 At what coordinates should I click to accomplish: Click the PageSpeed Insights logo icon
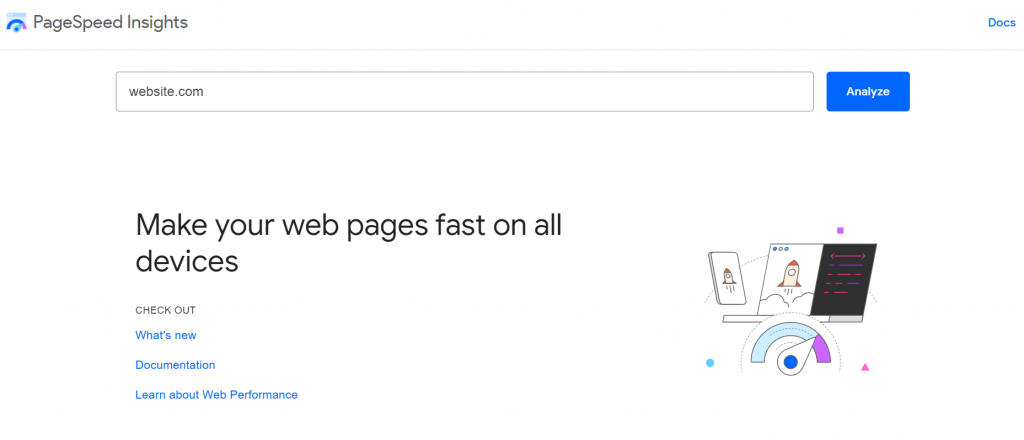pos(17,23)
